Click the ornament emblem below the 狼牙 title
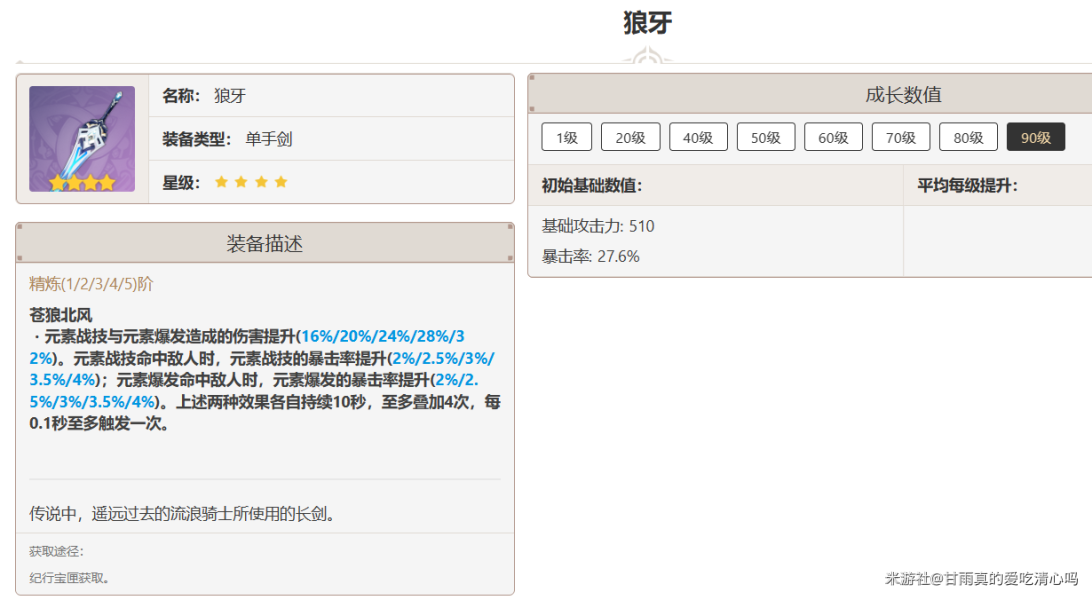This screenshot has width=1092, height=600. (647, 58)
